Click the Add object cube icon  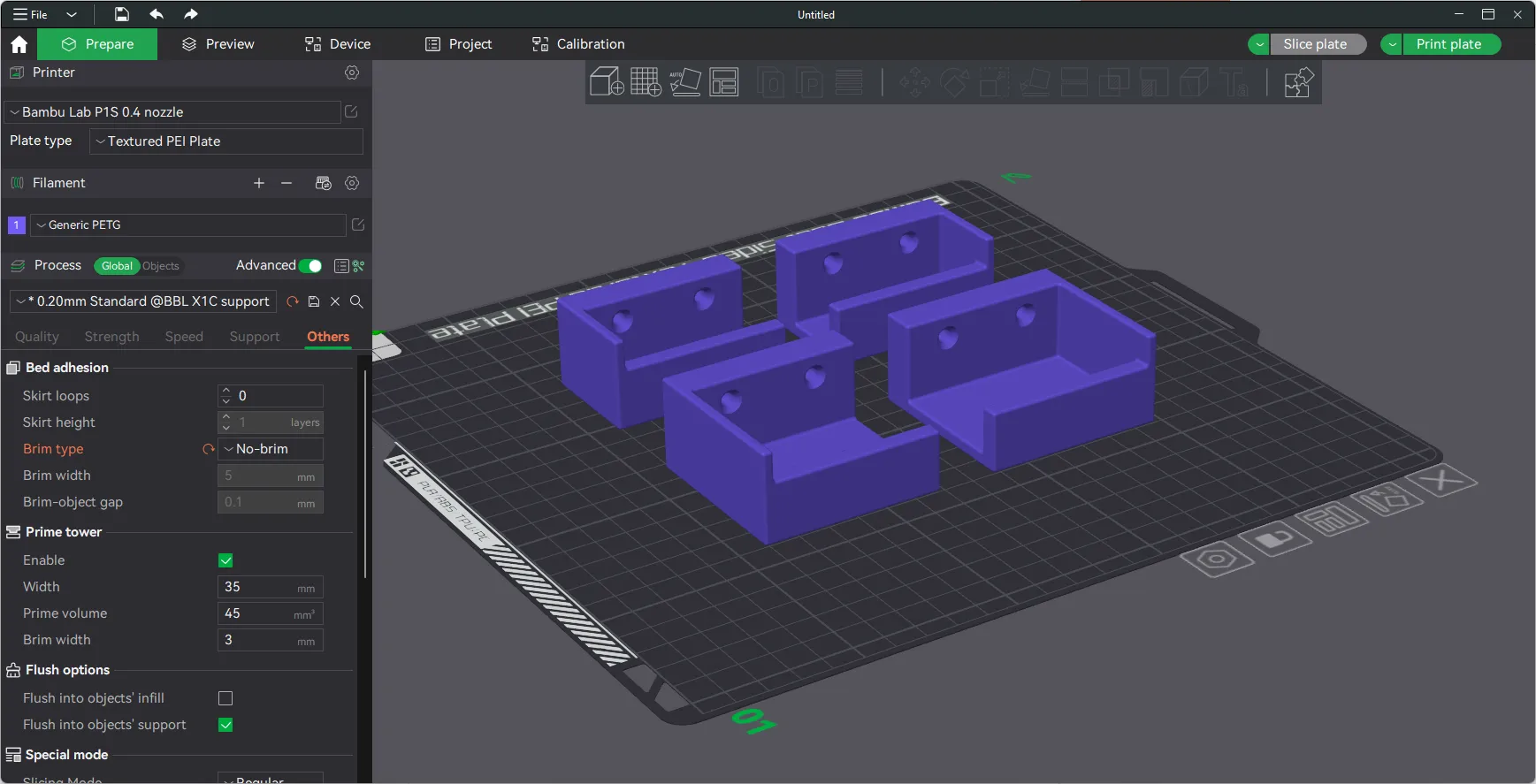pos(607,82)
